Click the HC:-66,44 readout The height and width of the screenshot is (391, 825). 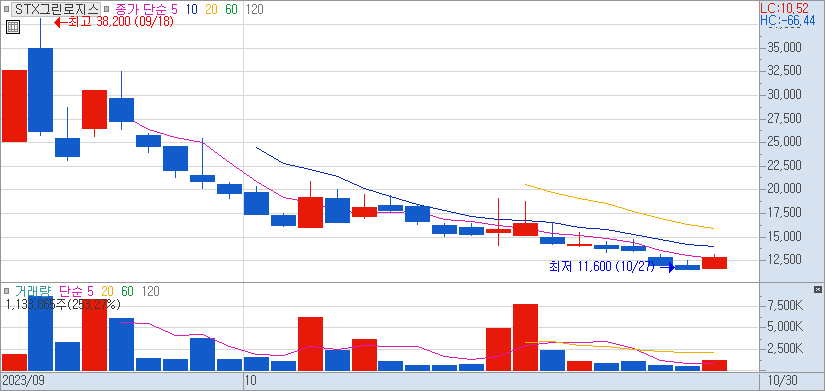pos(788,21)
